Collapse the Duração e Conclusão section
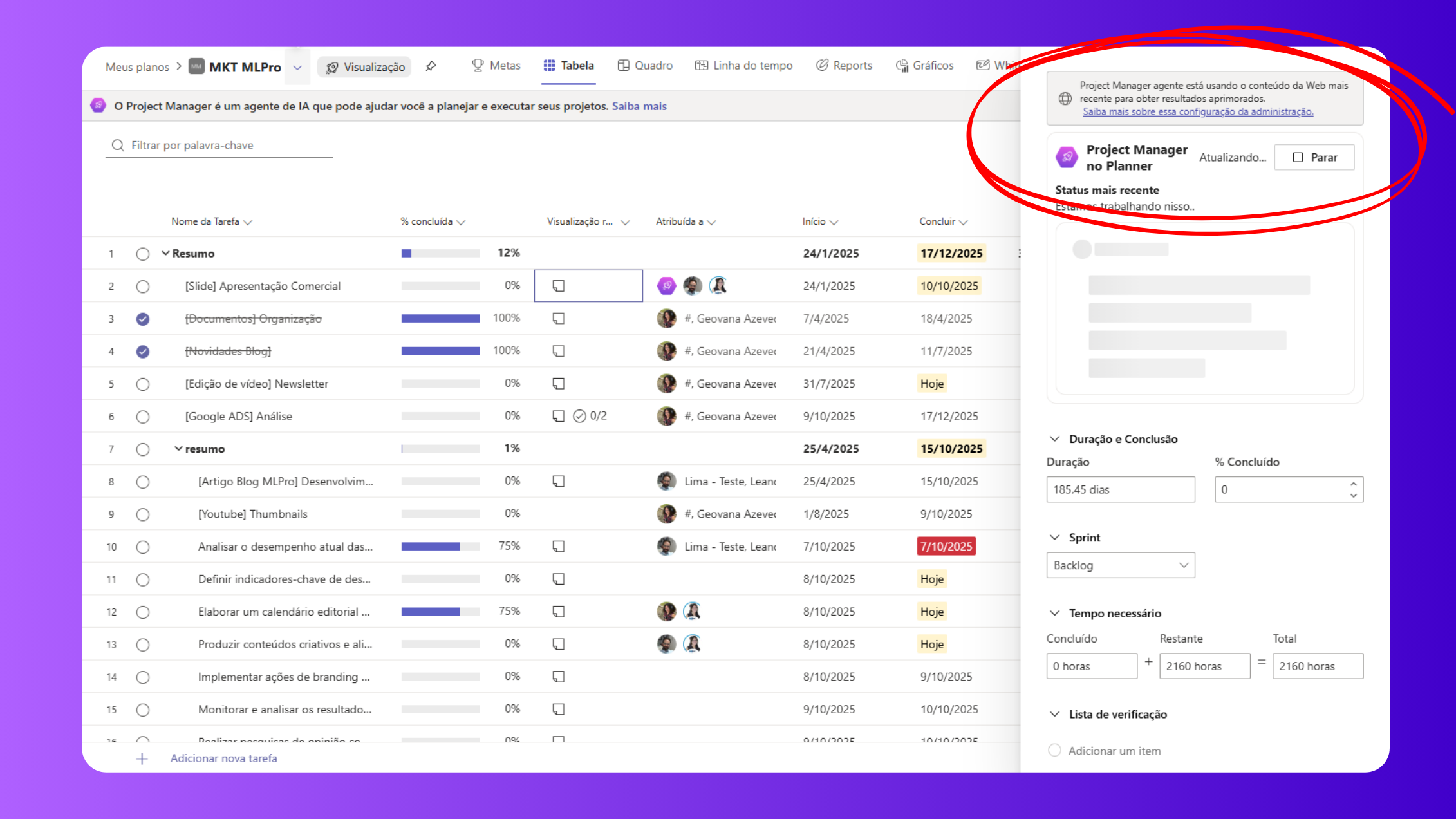Screen dimensions: 1456x819 tap(1054, 439)
